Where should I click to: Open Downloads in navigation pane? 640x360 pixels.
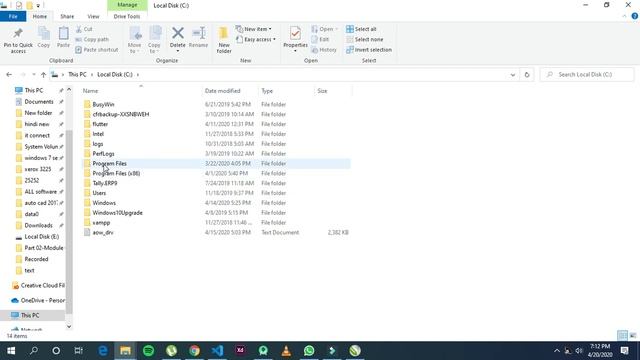tap(38, 225)
